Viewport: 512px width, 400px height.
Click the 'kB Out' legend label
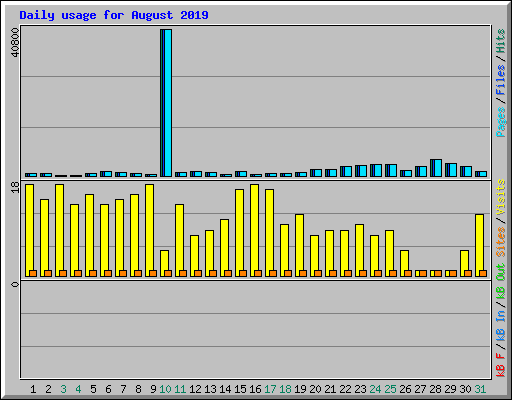501,282
